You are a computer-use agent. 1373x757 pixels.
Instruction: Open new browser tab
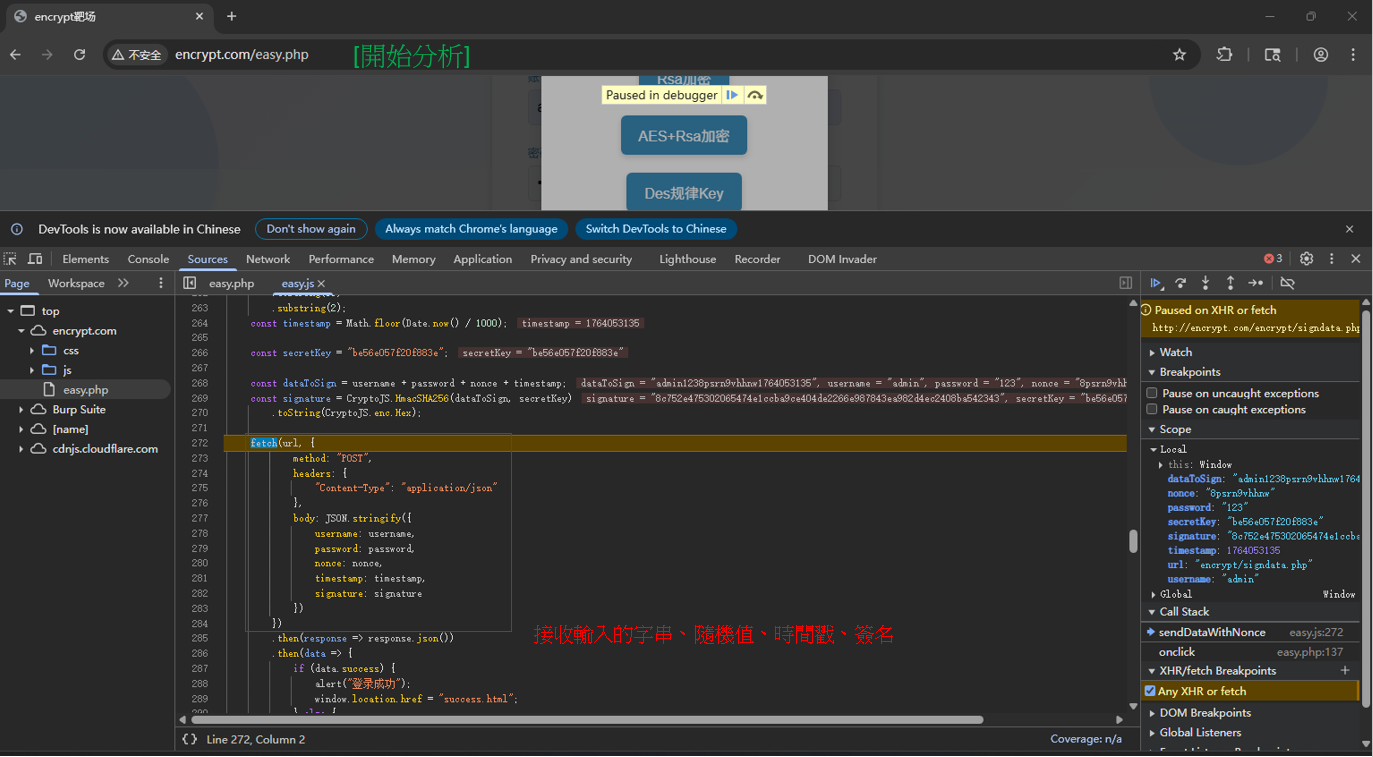pos(232,16)
